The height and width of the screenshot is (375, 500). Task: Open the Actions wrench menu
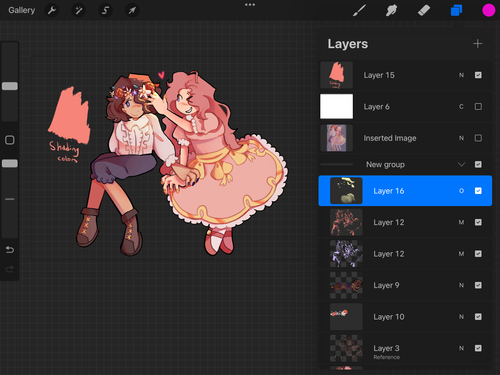click(x=52, y=10)
